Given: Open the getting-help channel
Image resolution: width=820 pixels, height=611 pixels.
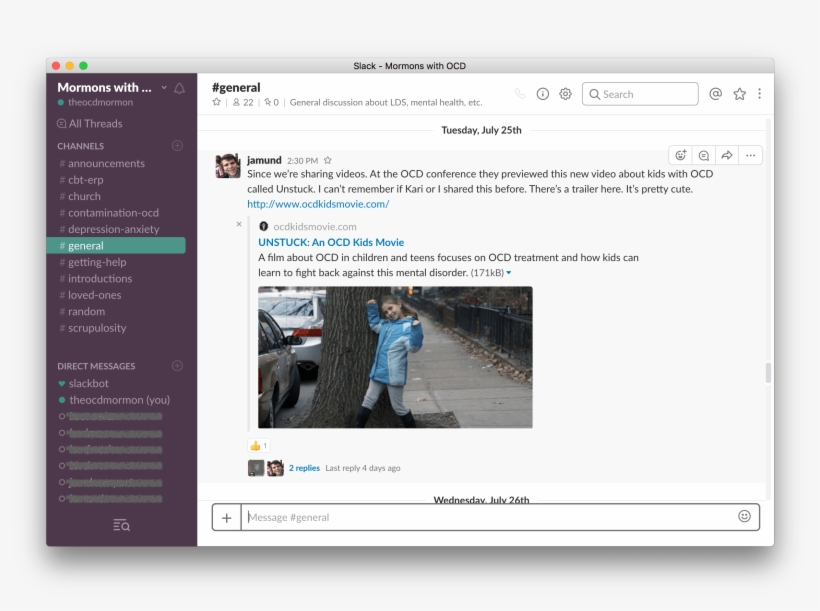Looking at the screenshot, I should [97, 262].
